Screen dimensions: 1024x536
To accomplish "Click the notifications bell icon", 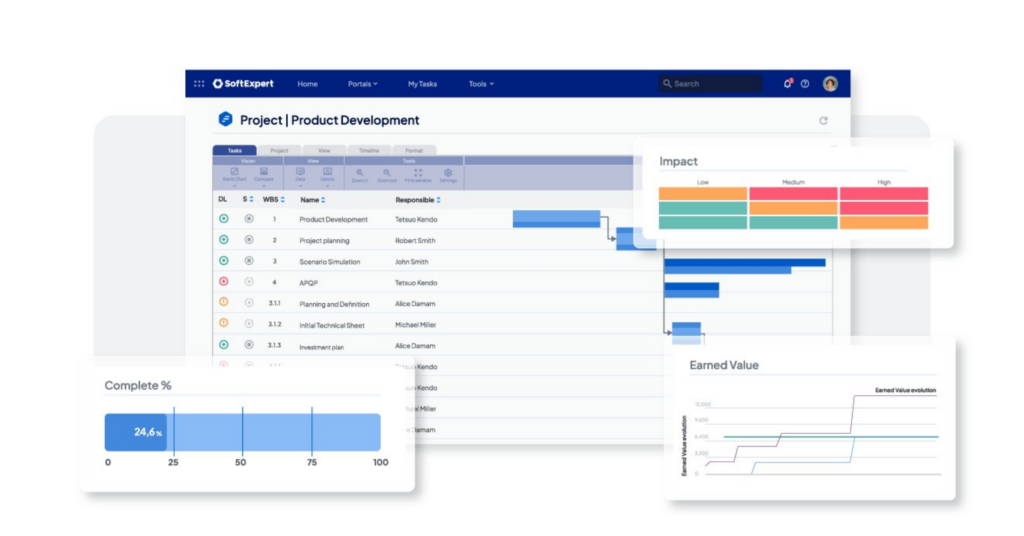I will (x=787, y=84).
